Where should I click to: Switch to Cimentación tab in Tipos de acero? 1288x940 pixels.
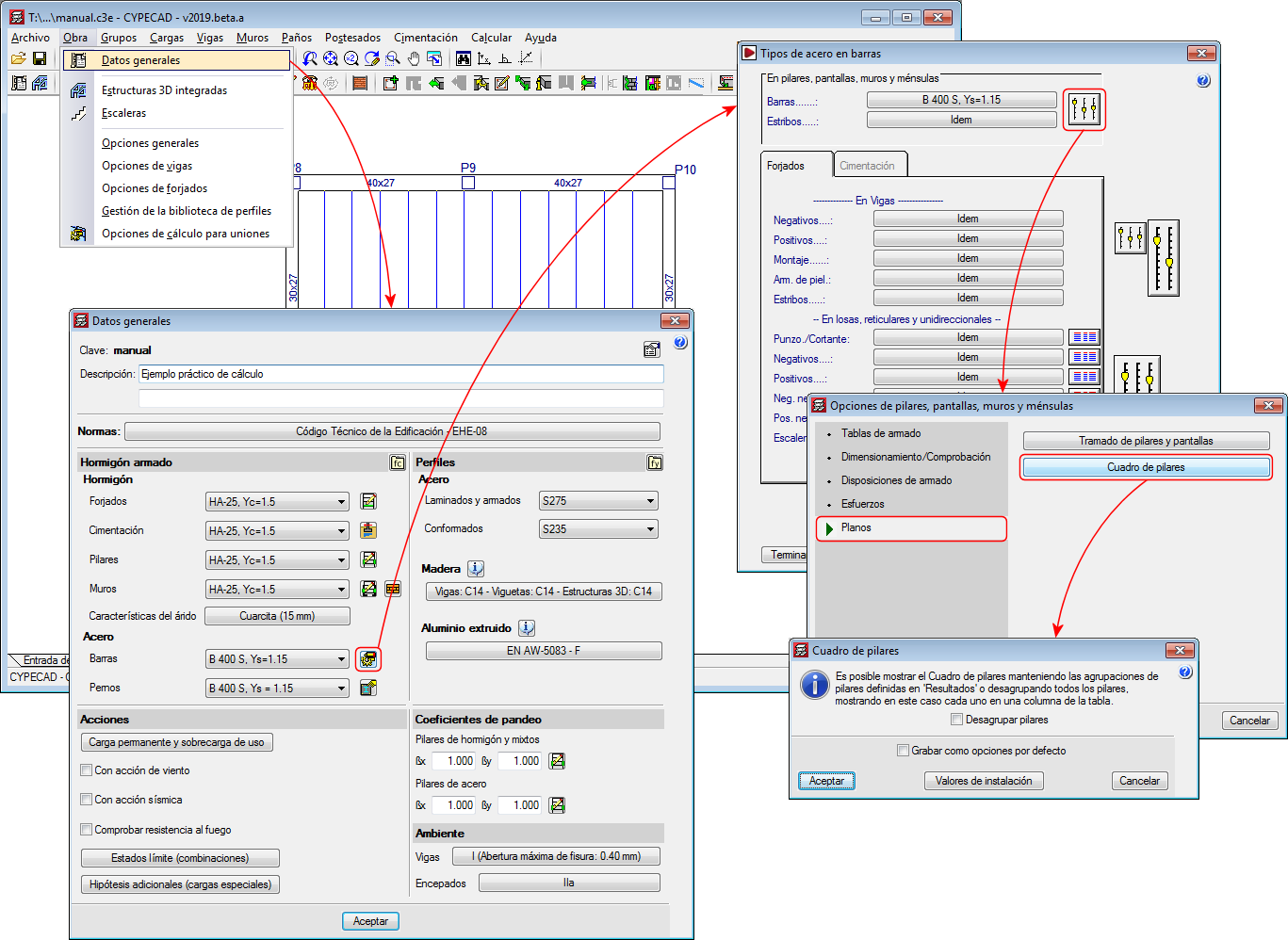coord(868,166)
